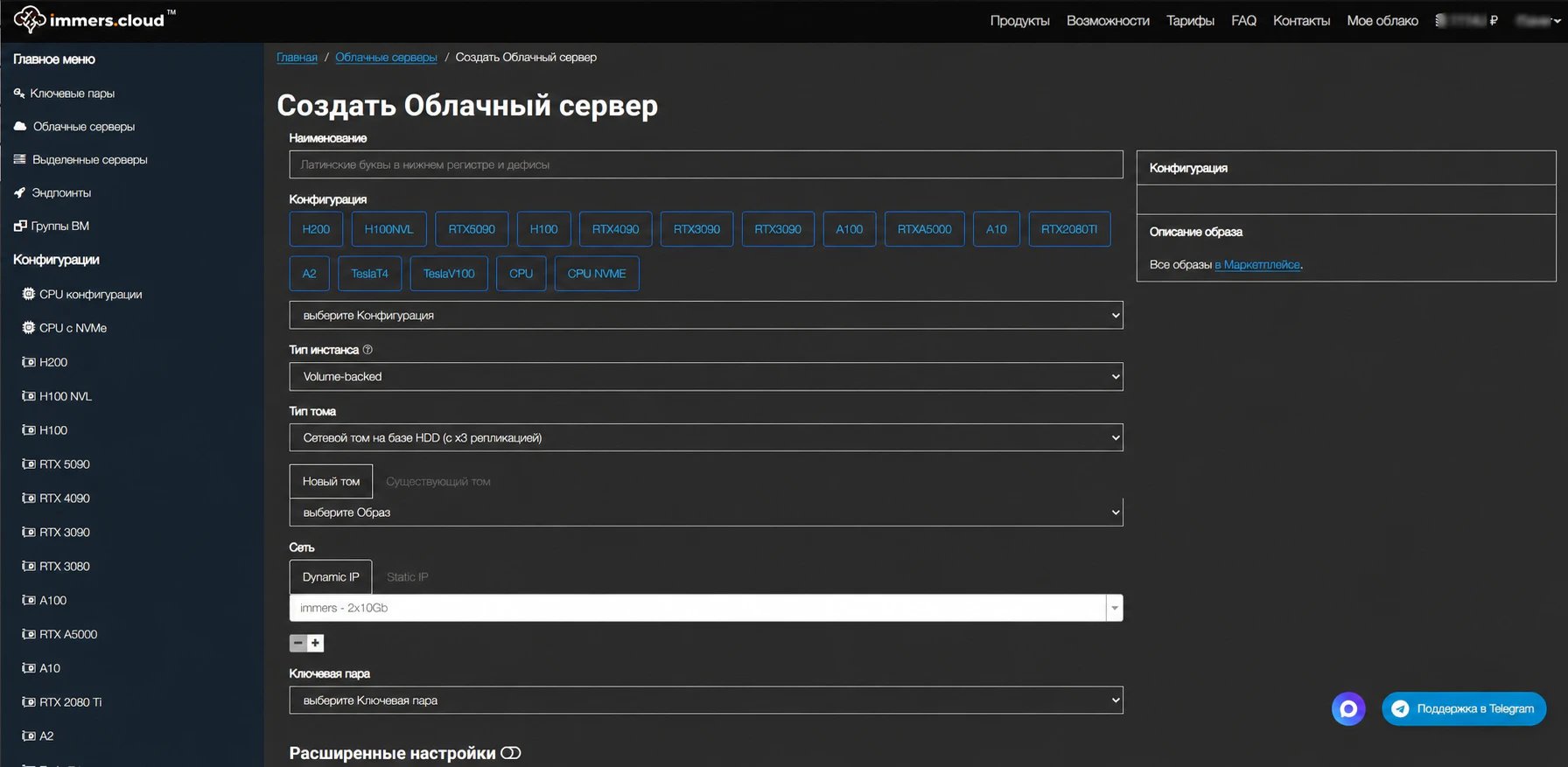Click the icon beside Группы ВМ
Image resolution: width=1568 pixels, height=767 pixels.
point(20,226)
